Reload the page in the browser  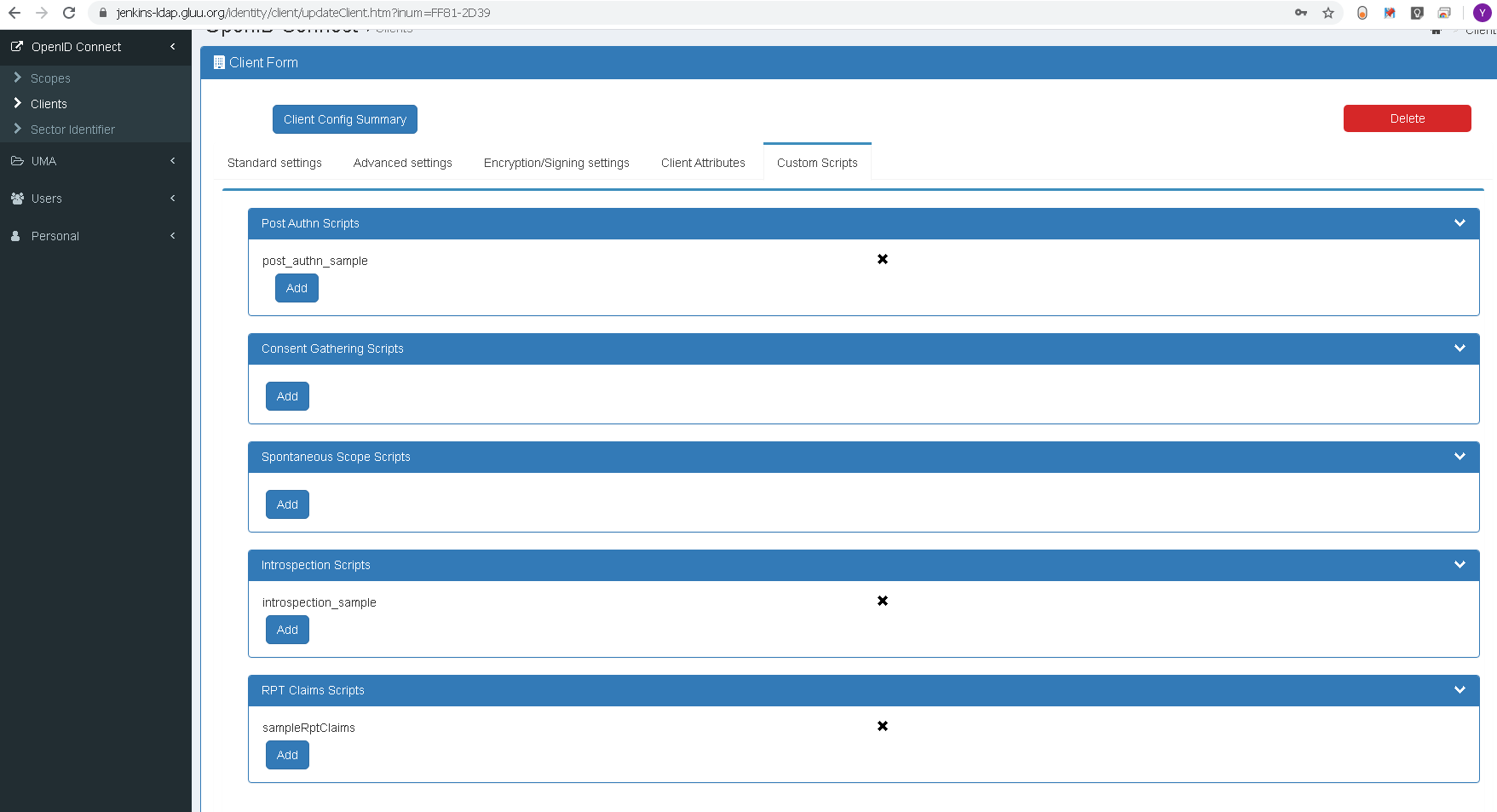(69, 13)
